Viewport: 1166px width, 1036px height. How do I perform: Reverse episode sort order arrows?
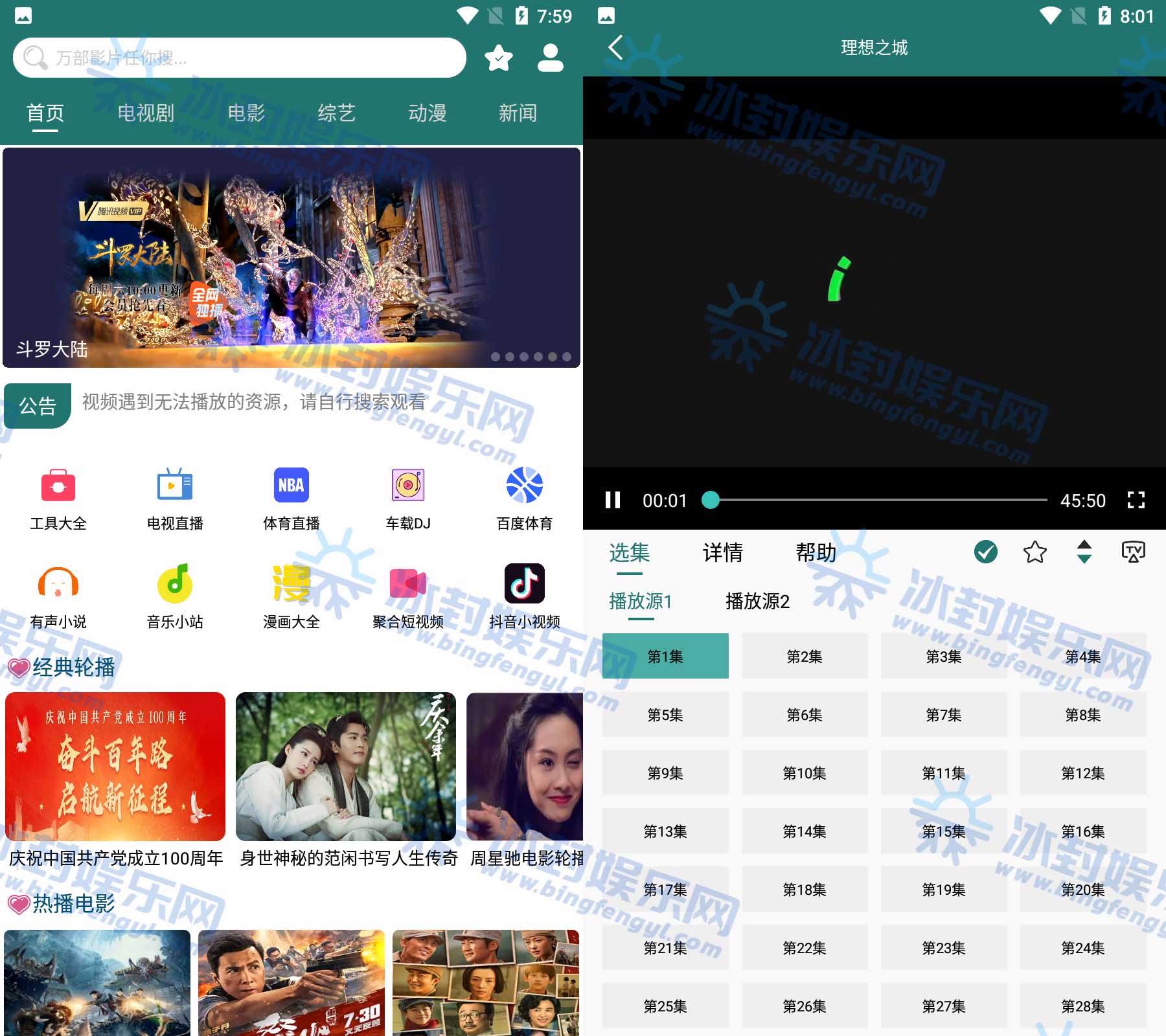1084,552
